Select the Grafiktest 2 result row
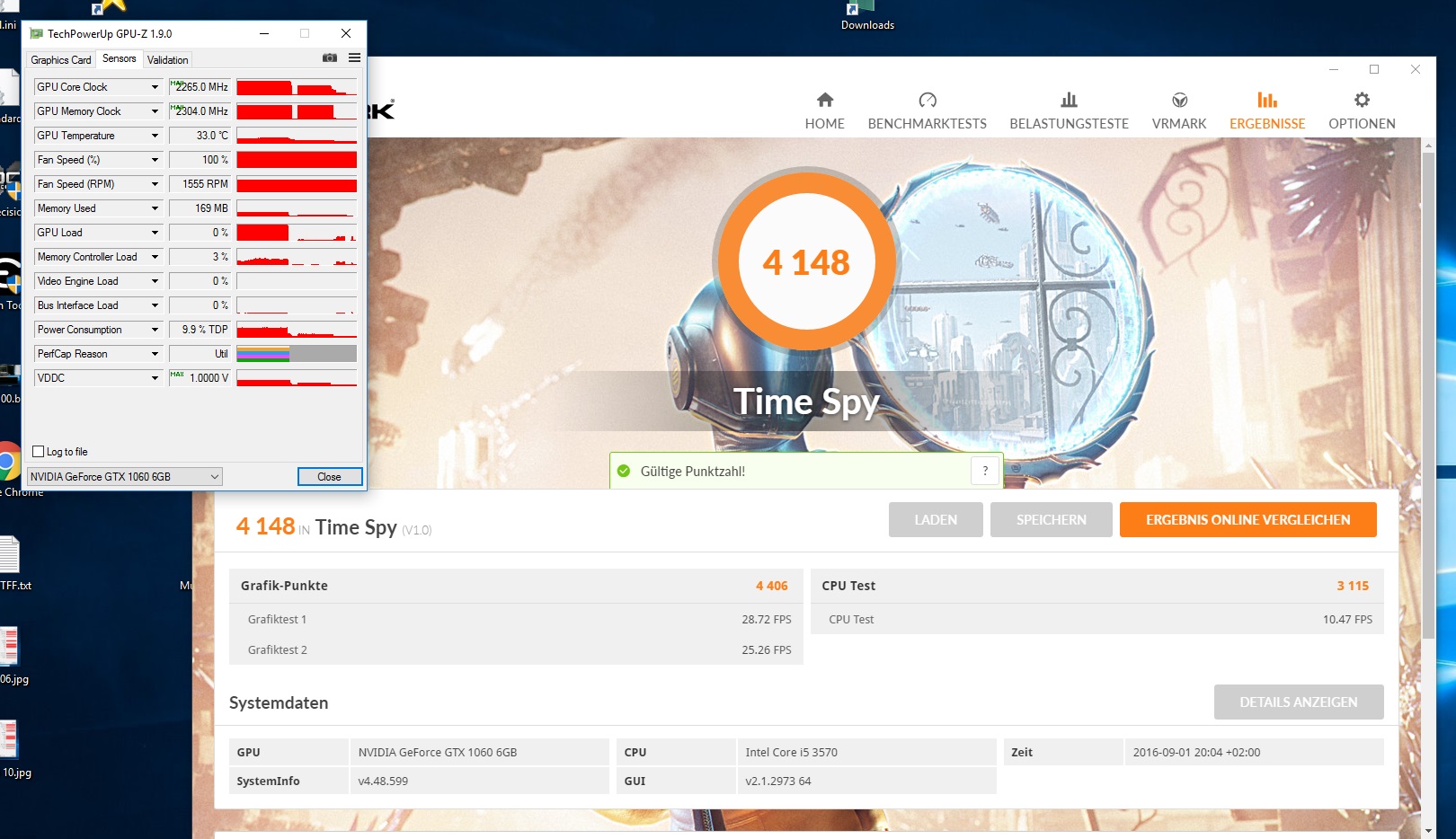The width and height of the screenshot is (1456, 839). pyautogui.click(x=516, y=649)
